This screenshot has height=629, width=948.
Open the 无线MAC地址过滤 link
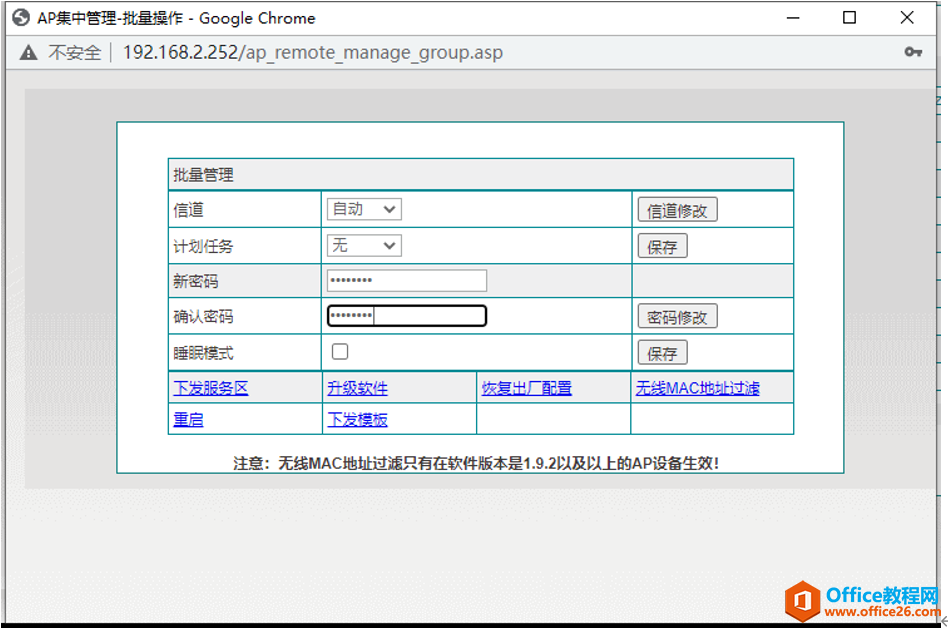tap(697, 388)
